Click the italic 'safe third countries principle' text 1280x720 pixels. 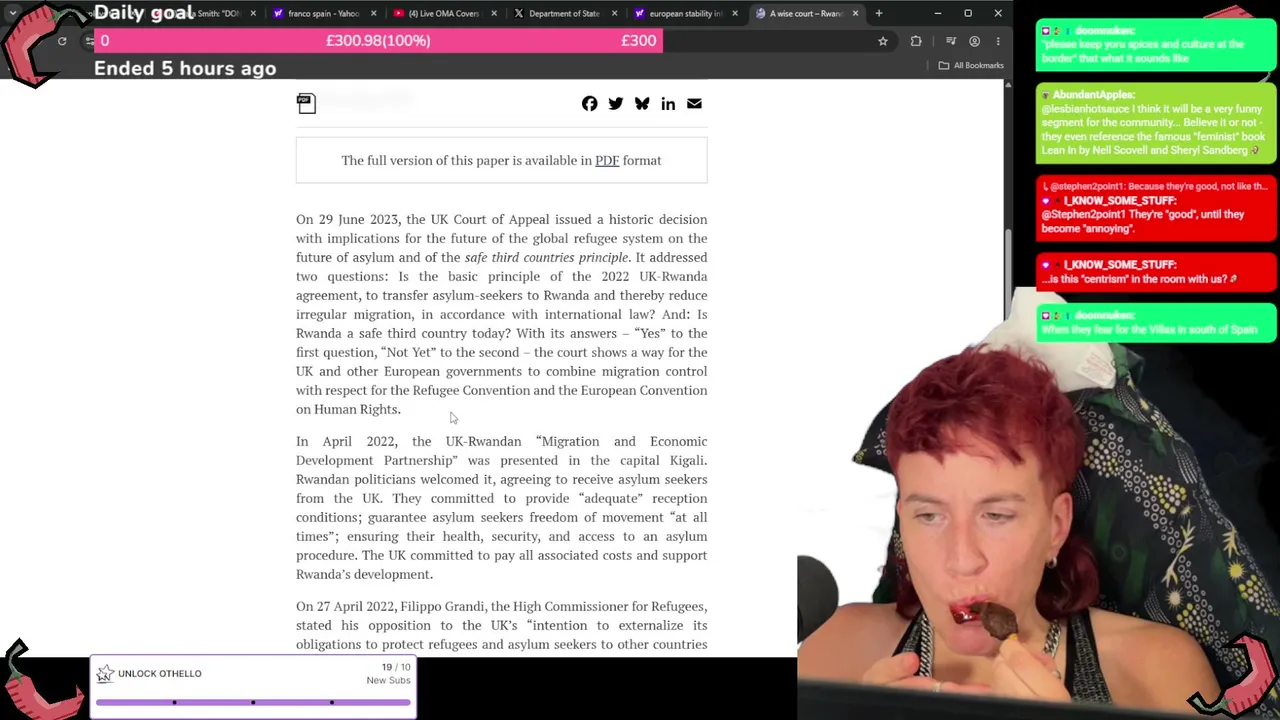[x=546, y=257]
